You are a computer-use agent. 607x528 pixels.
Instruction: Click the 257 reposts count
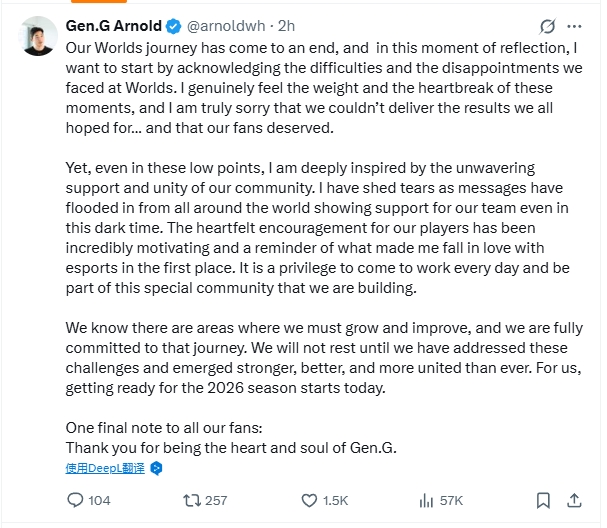point(216,499)
